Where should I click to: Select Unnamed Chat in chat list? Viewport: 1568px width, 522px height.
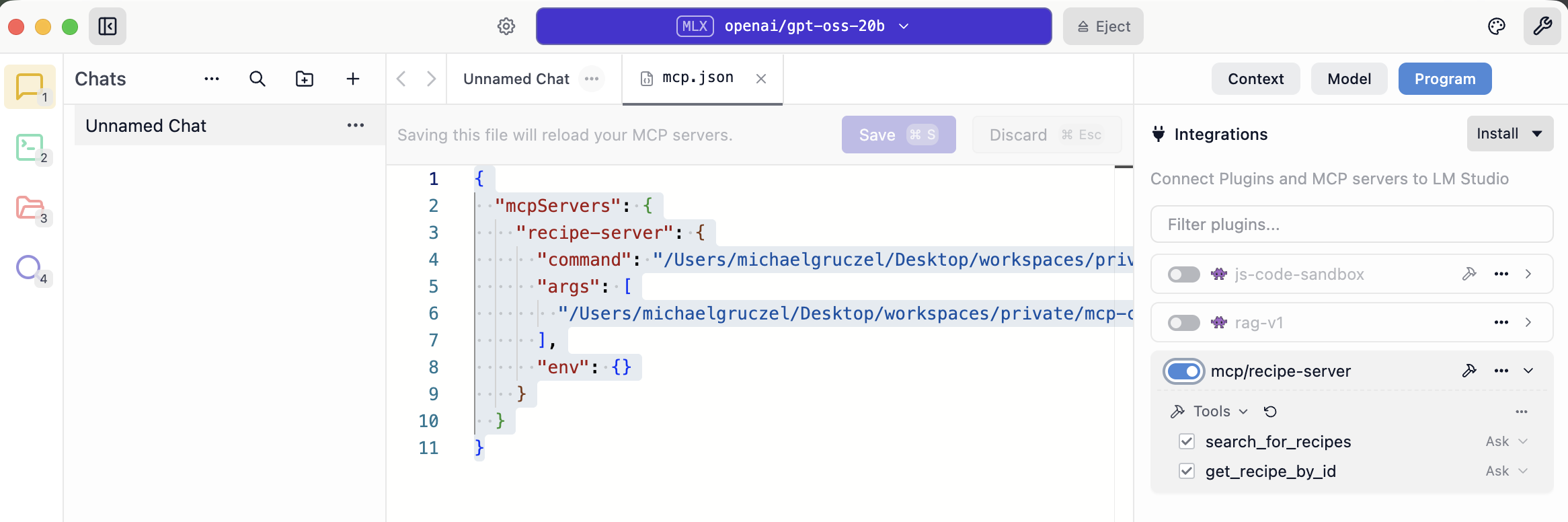[229, 125]
